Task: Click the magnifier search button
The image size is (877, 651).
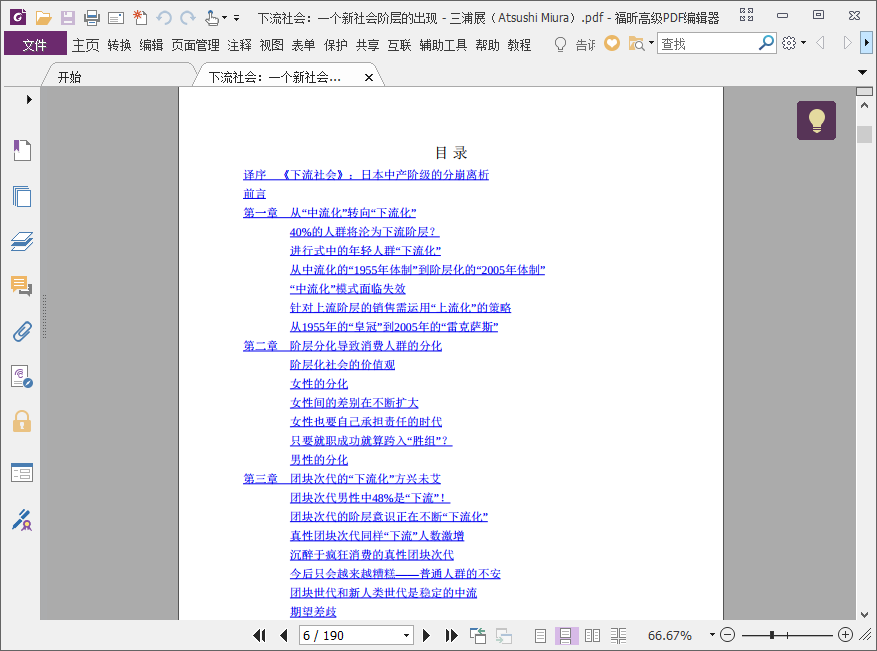Action: click(x=766, y=43)
